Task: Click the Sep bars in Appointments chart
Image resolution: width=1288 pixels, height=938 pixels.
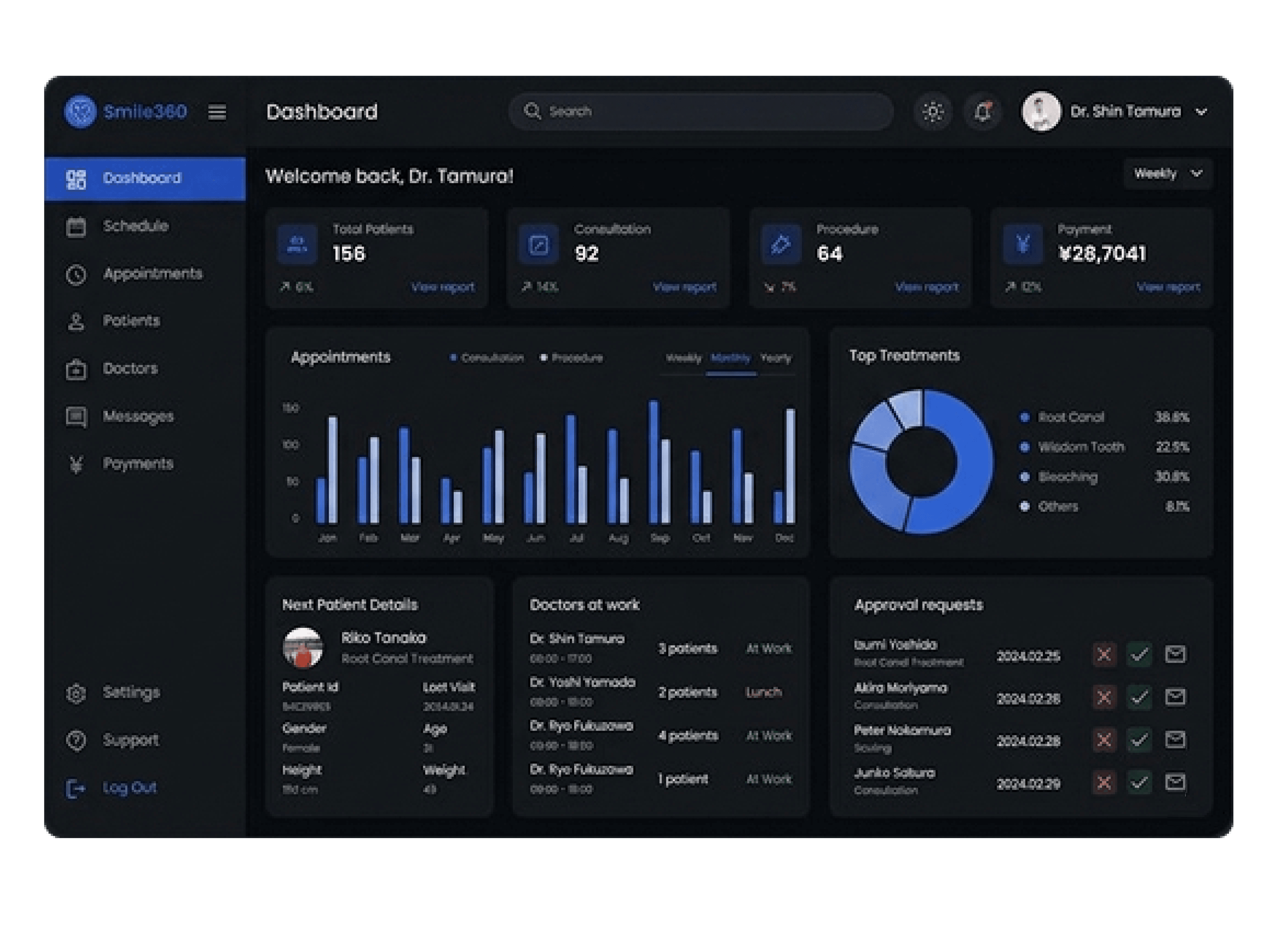Action: tap(659, 463)
